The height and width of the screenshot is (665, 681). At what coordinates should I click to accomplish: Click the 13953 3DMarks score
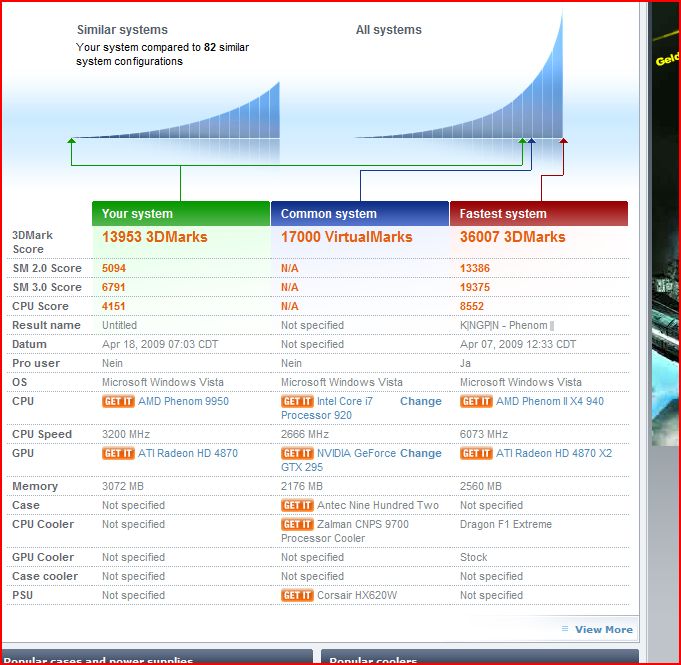pyautogui.click(x=155, y=237)
